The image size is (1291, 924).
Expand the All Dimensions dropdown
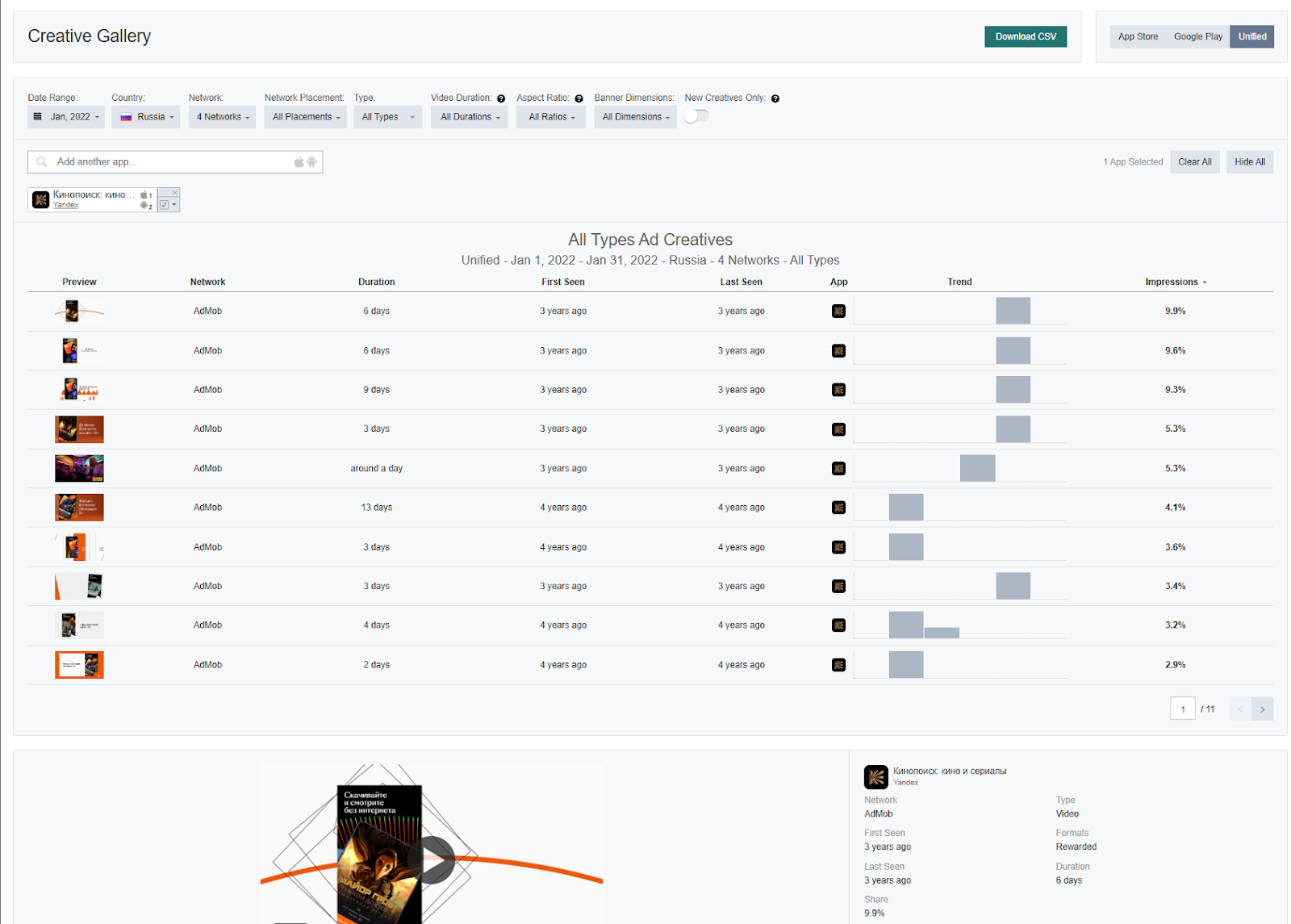click(635, 117)
